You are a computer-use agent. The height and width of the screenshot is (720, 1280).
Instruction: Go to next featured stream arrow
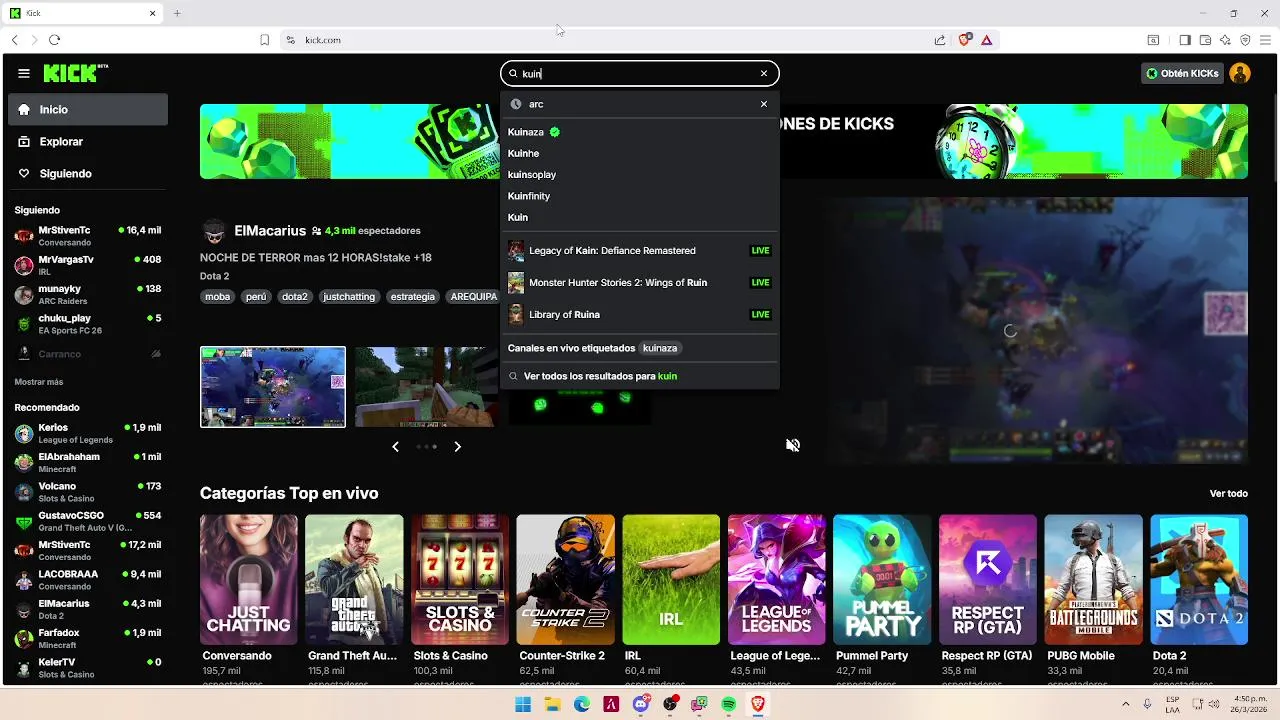(458, 447)
